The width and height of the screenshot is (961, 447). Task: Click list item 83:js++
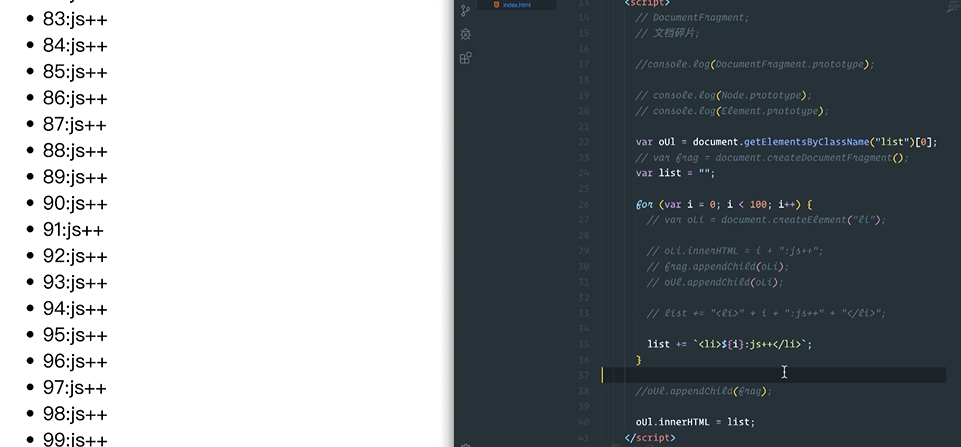point(75,19)
